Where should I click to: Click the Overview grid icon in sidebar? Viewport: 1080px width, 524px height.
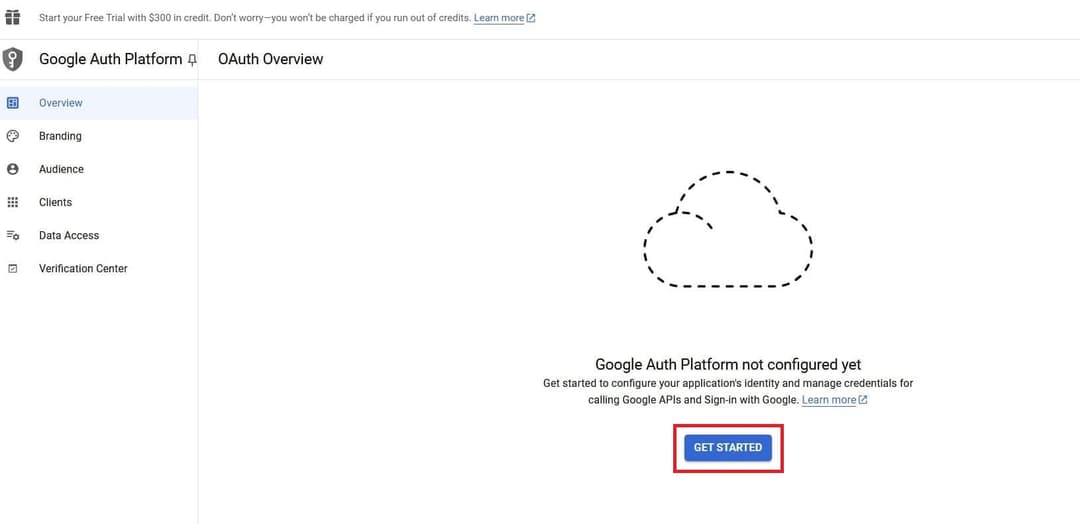click(13, 103)
